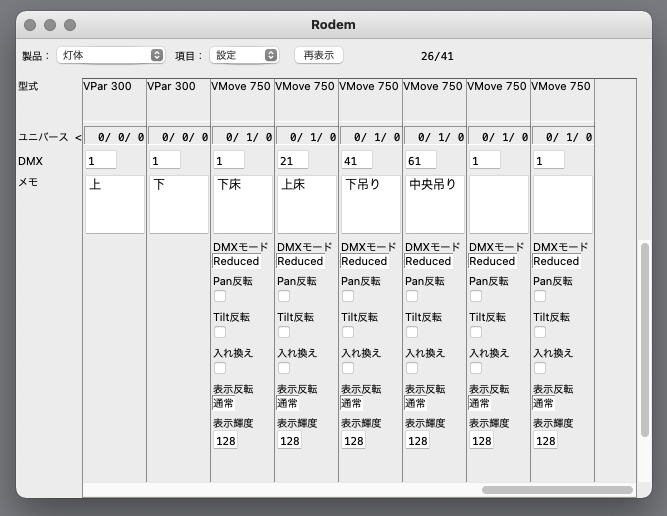The image size is (667, 516).
Task: Open 表示反転 通常 dropdown for 中央吊り
Action: (x=416, y=403)
